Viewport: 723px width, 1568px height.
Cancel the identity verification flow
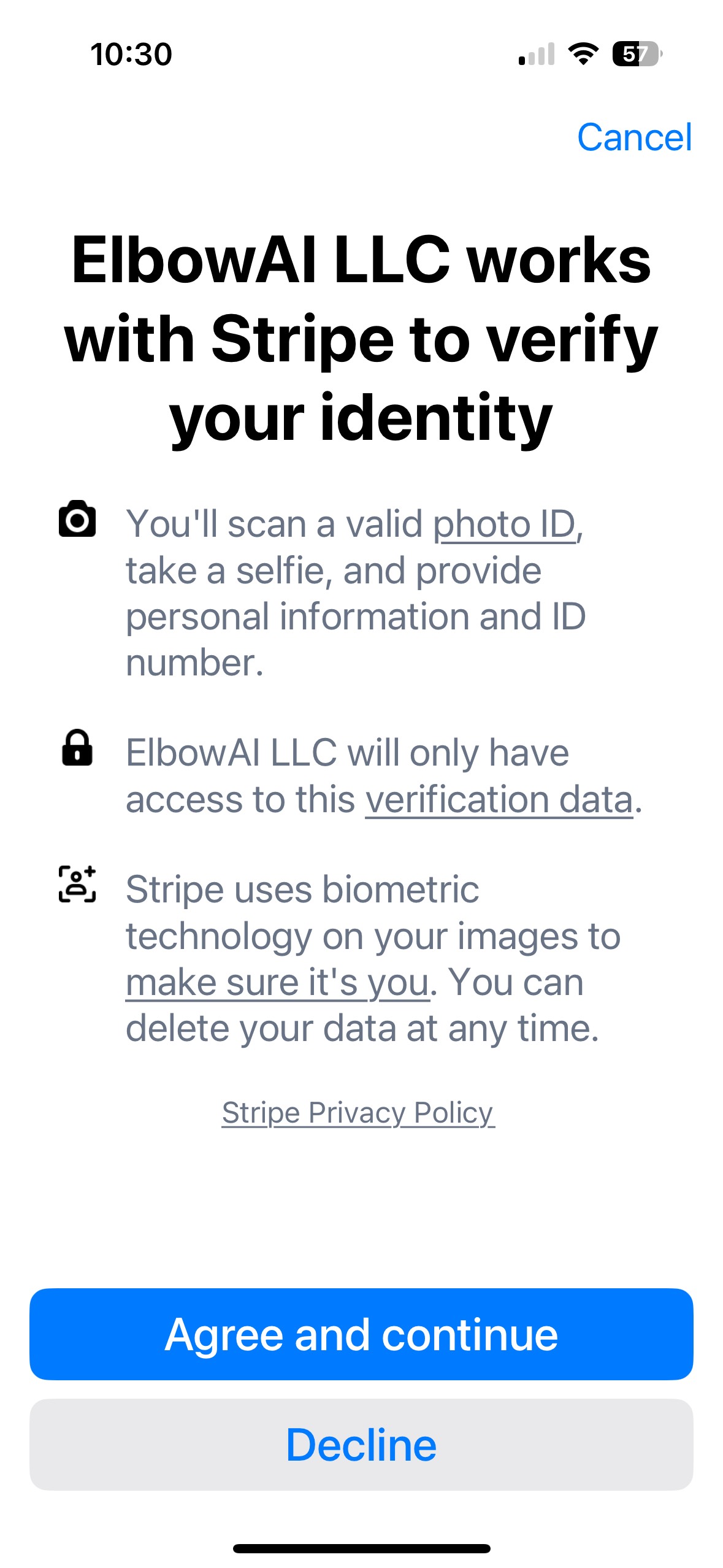point(637,137)
